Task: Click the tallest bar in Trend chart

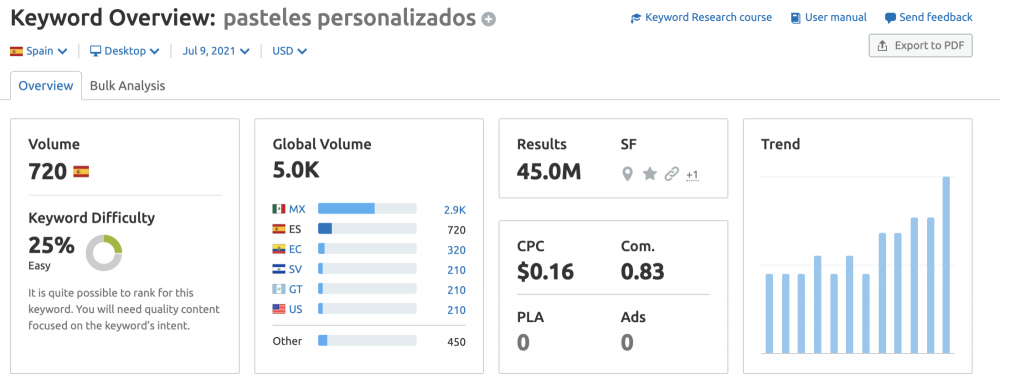Action: 946,265
